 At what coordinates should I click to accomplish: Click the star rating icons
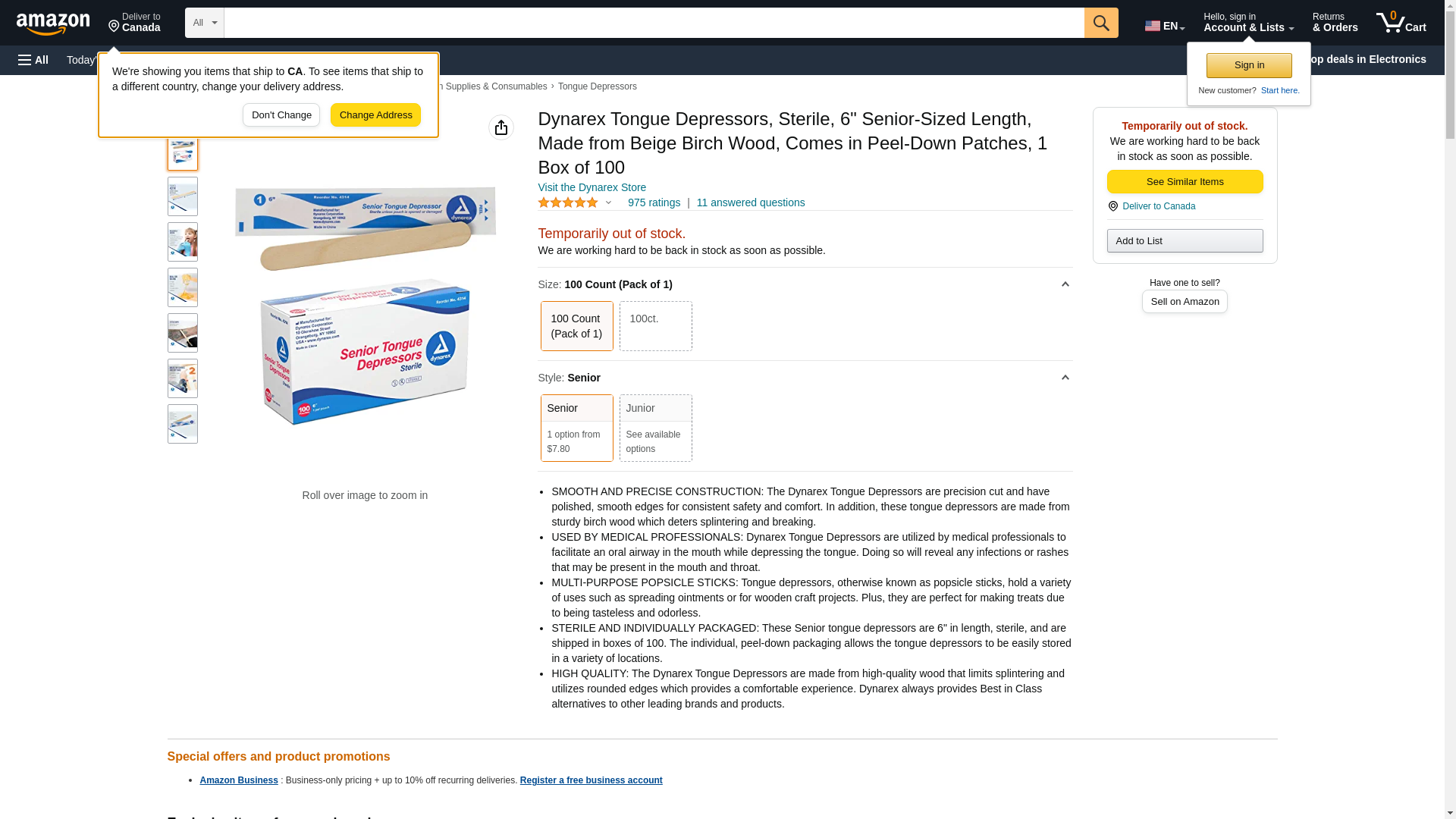pyautogui.click(x=568, y=202)
